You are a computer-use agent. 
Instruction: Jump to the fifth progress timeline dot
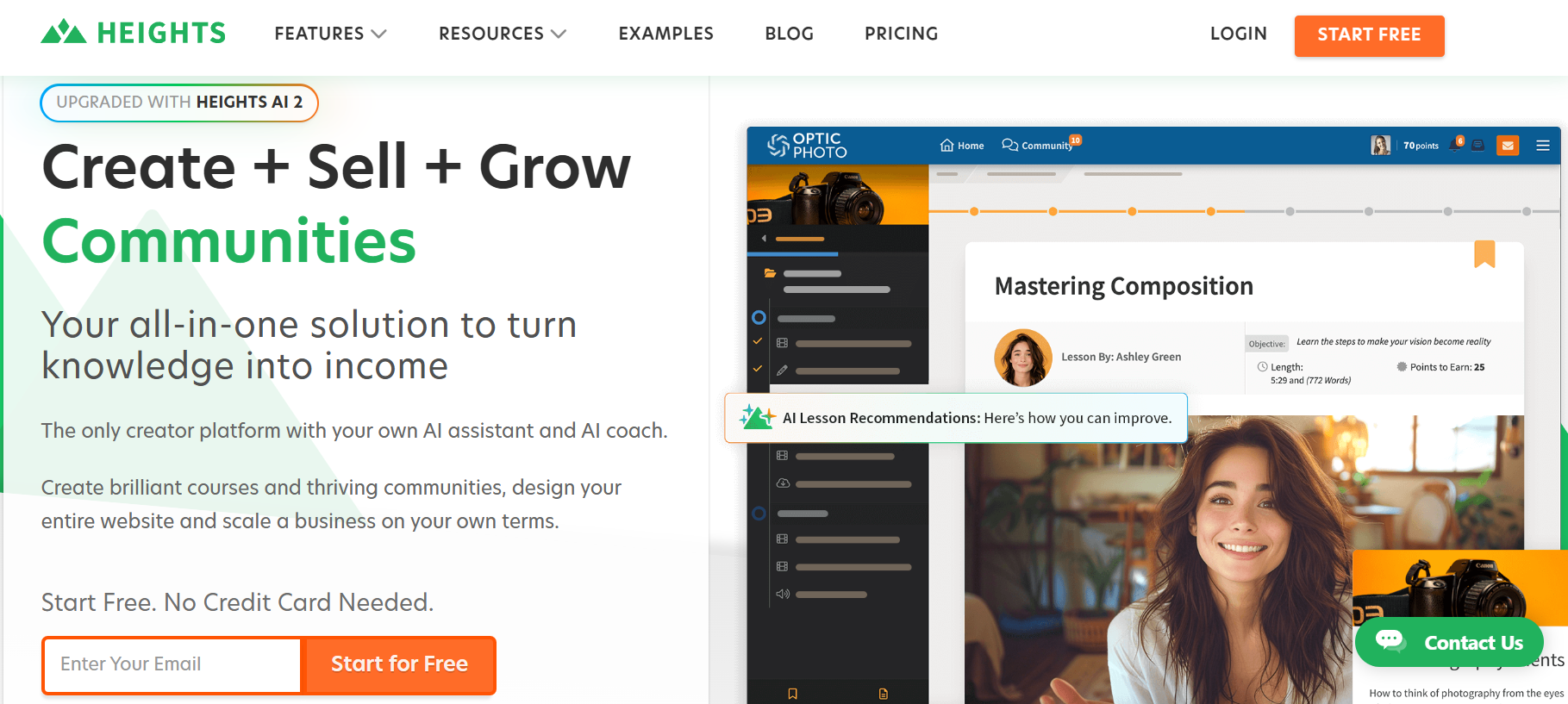[1290, 211]
